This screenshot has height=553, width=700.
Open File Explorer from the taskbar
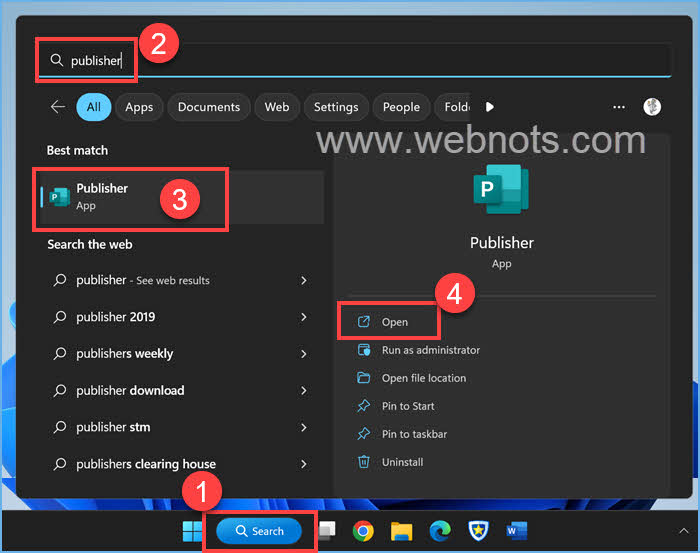pos(401,531)
